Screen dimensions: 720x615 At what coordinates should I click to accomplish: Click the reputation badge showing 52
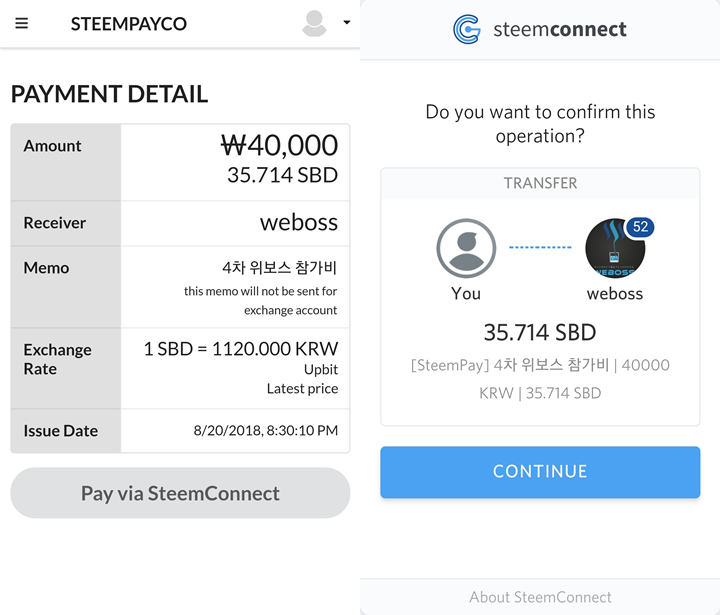641,227
